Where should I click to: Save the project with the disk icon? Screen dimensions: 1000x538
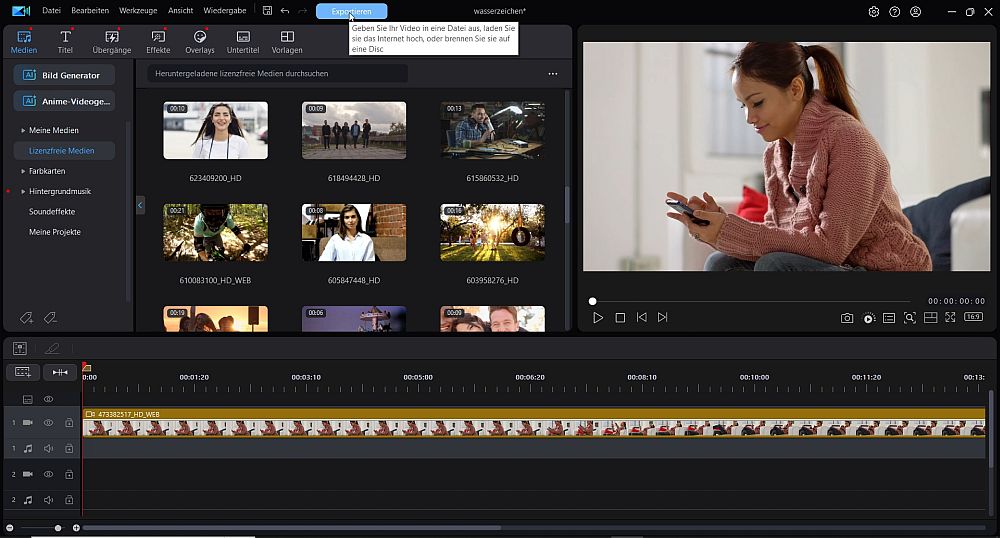click(x=267, y=11)
